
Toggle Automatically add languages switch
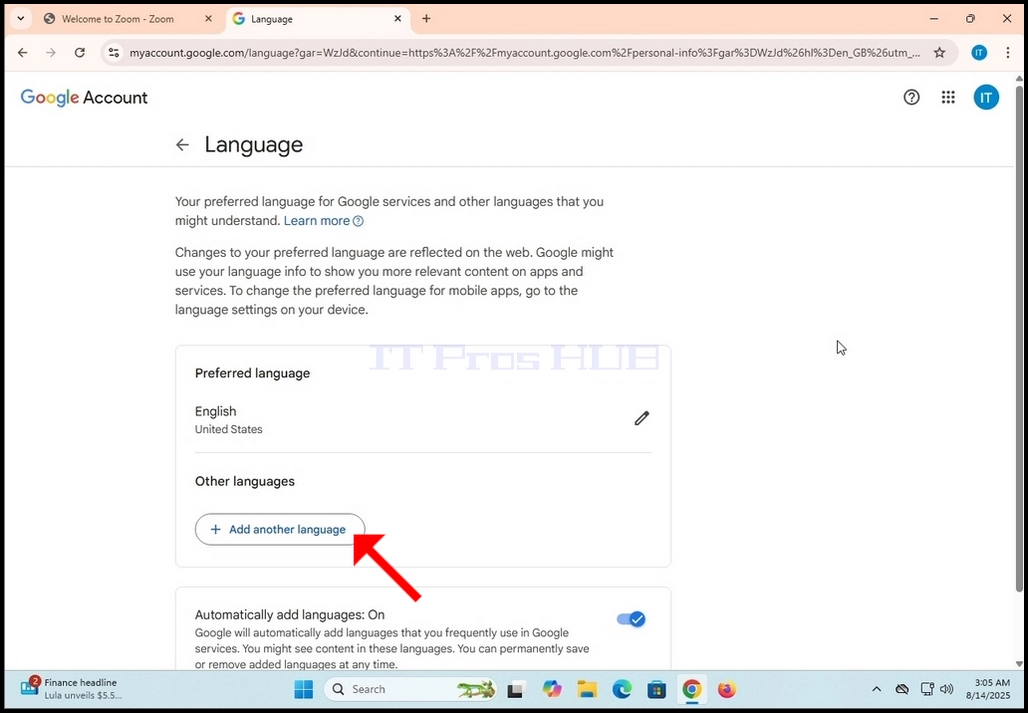tap(631, 619)
